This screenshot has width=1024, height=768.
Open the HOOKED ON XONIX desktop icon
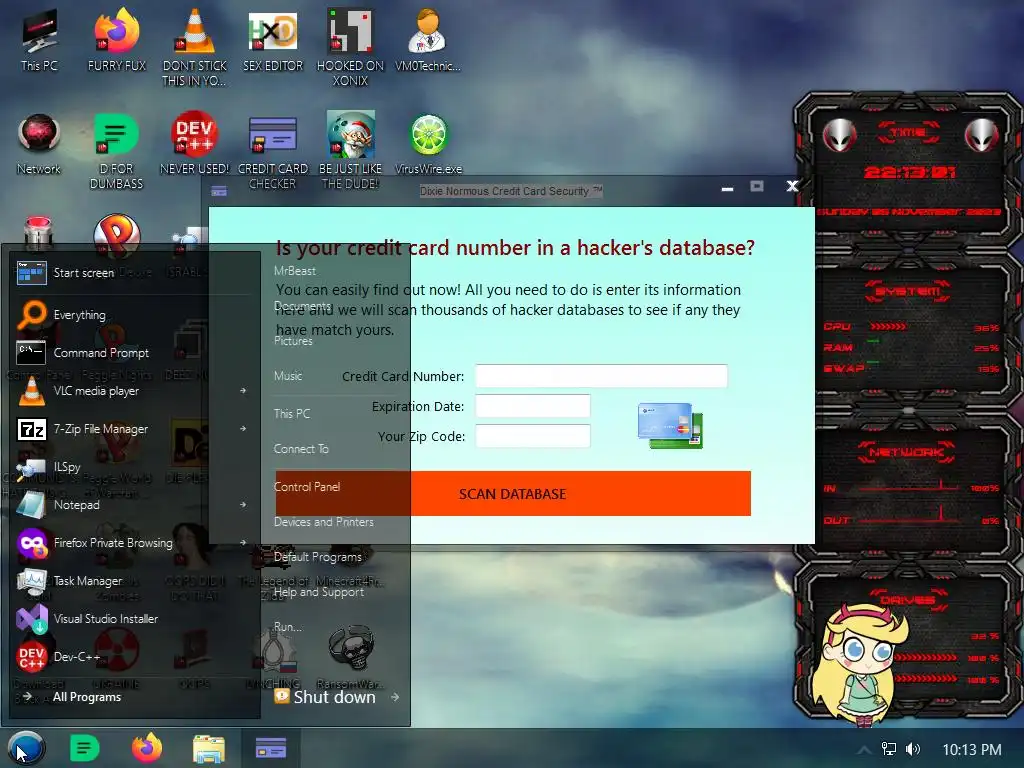351,48
